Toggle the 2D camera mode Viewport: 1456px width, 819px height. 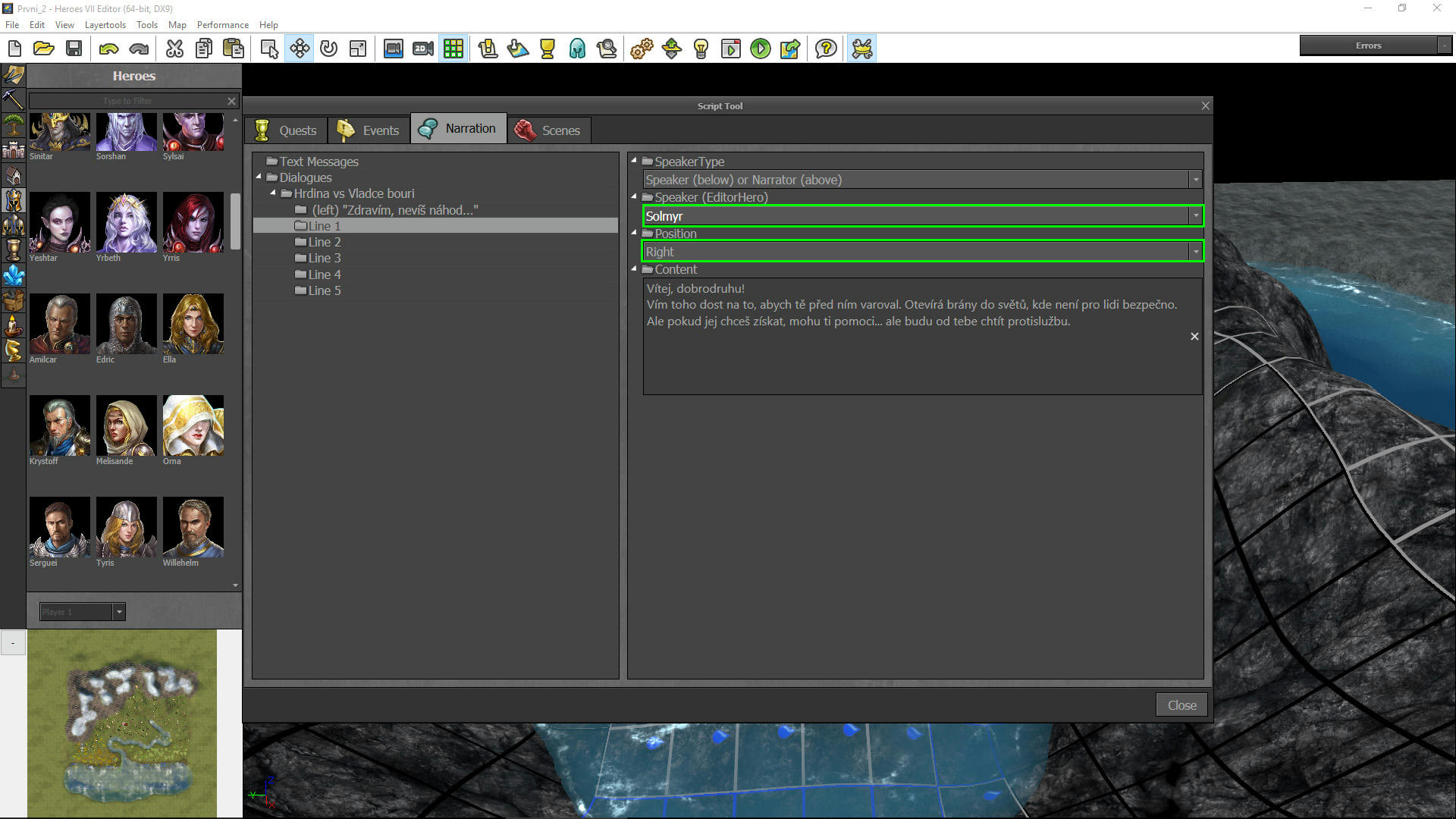pyautogui.click(x=423, y=49)
